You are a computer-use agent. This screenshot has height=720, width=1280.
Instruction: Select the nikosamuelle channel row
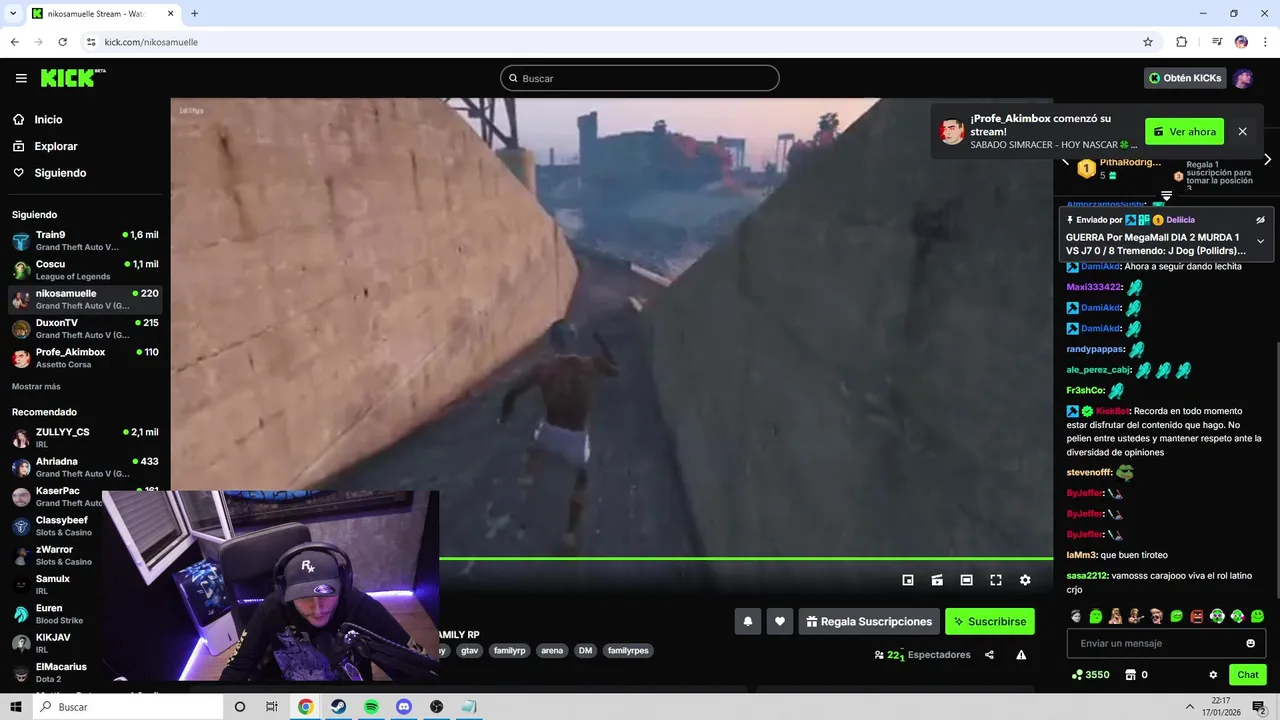[85, 299]
